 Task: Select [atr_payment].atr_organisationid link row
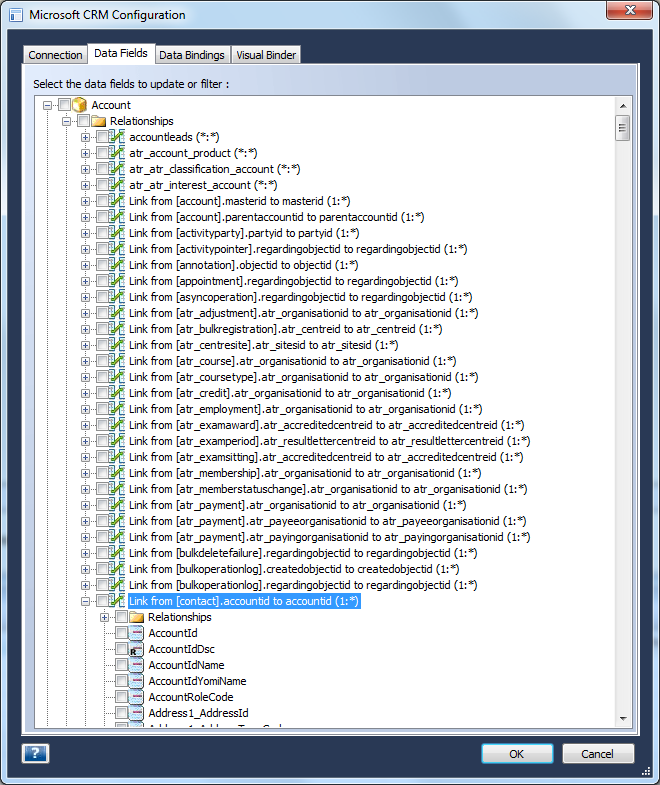(x=297, y=505)
